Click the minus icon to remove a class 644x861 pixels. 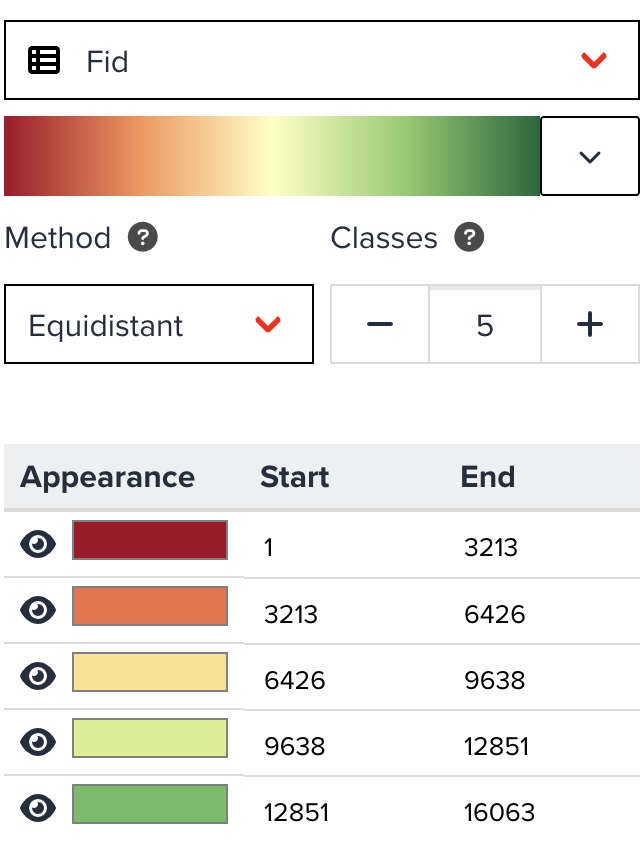(379, 323)
